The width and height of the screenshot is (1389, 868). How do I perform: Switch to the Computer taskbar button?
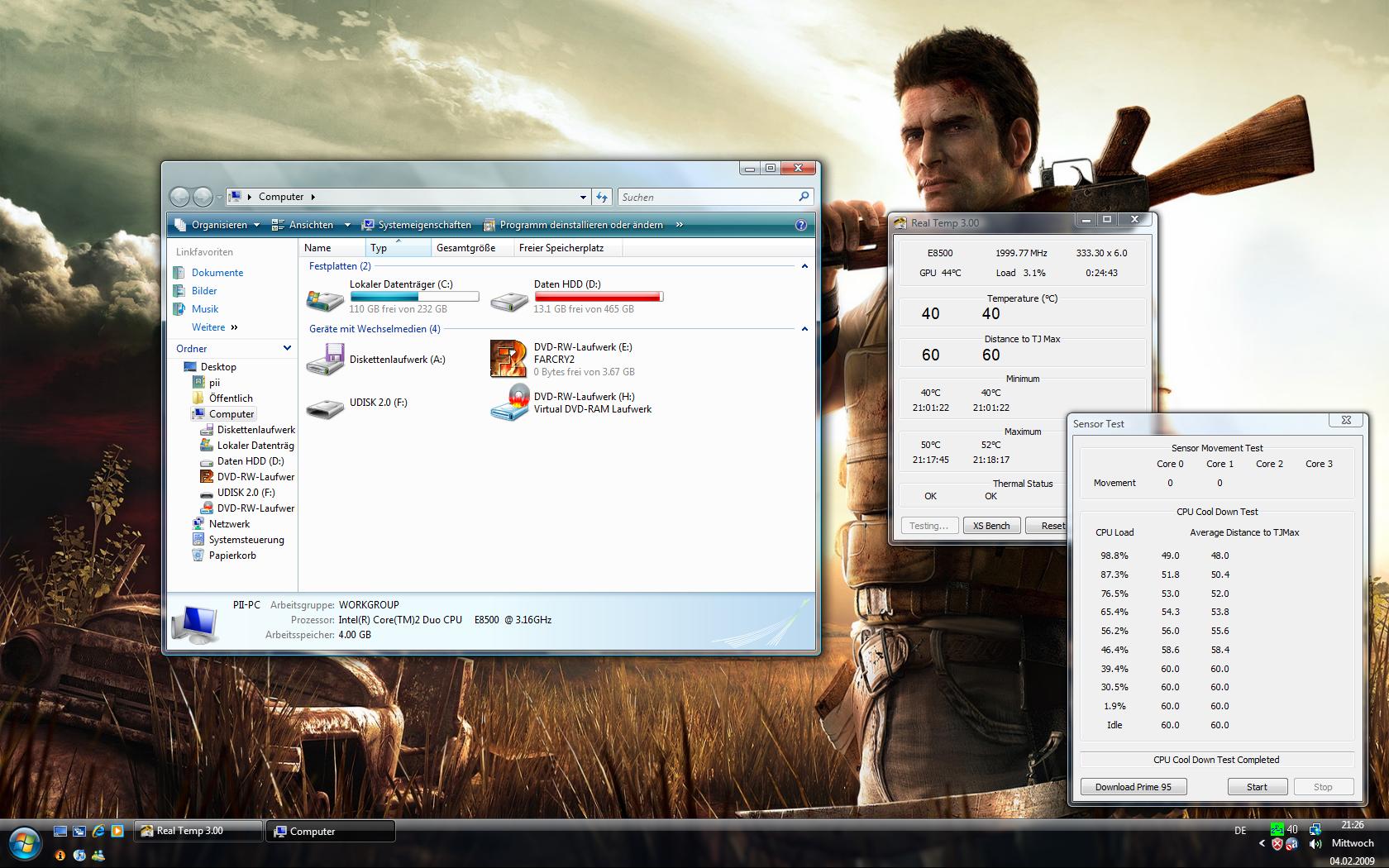pyautogui.click(x=331, y=831)
